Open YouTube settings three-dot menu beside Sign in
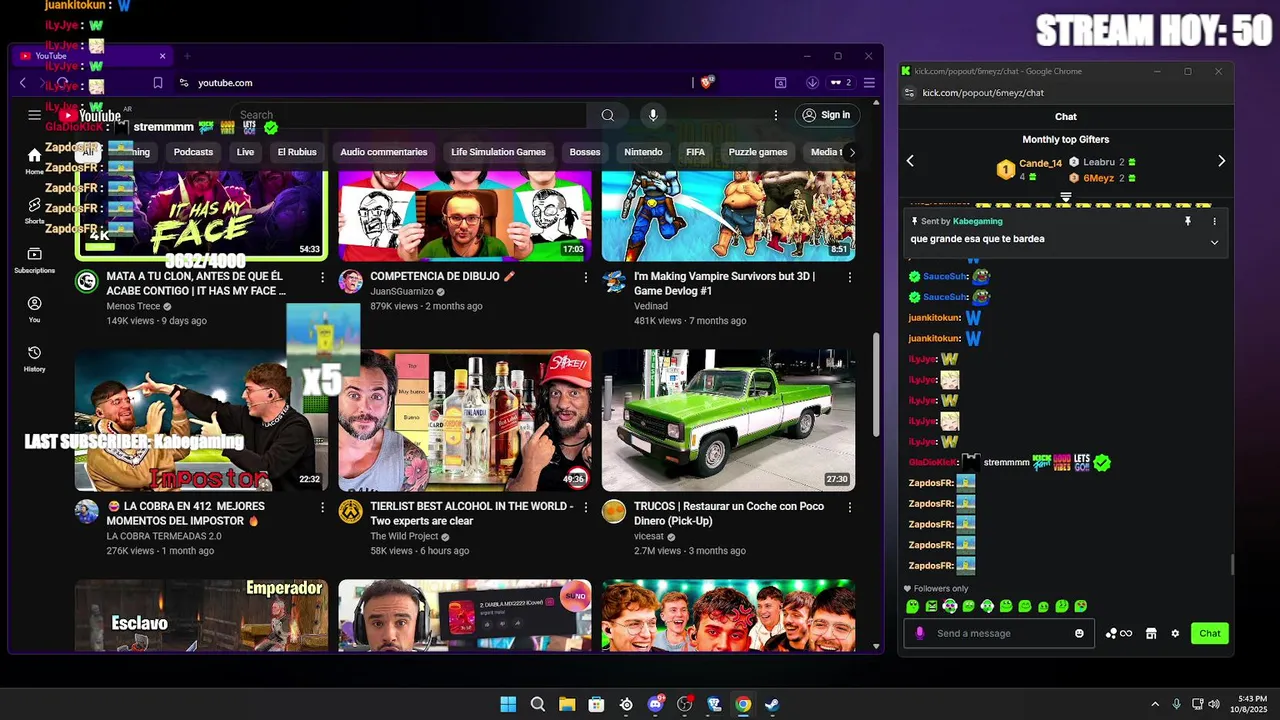The height and width of the screenshot is (720, 1280). tap(775, 115)
